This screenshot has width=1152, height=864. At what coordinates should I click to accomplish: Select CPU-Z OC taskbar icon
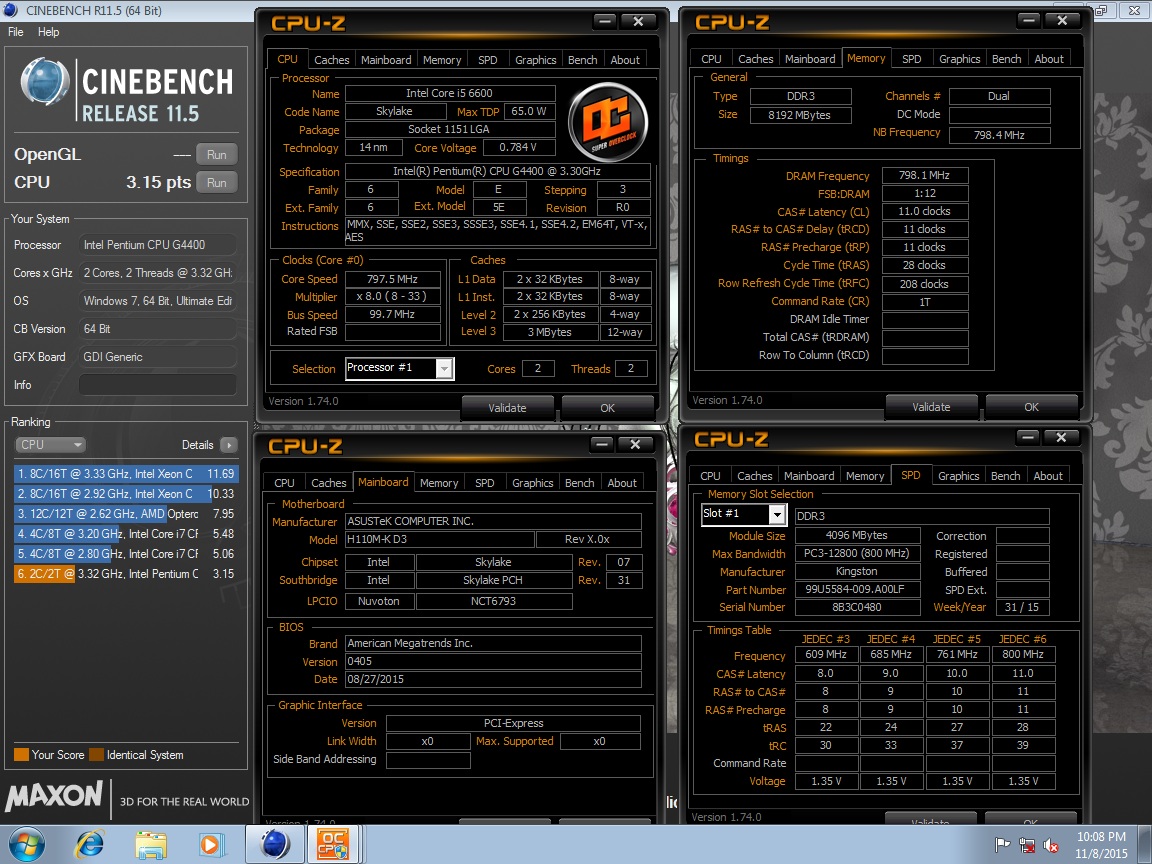click(x=332, y=844)
